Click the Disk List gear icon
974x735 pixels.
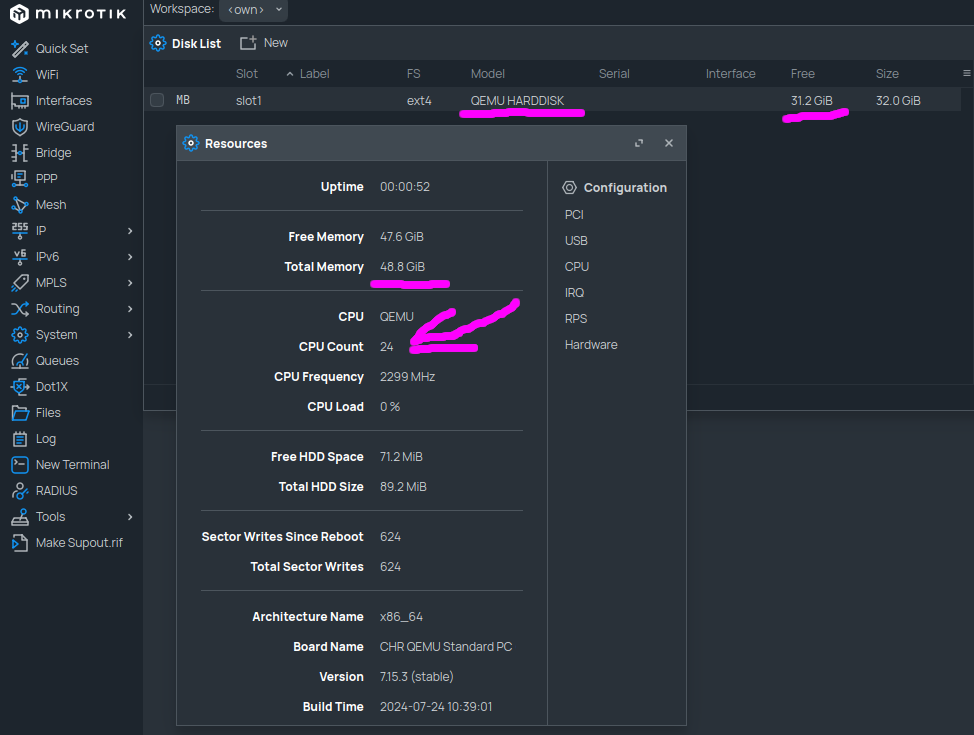click(x=158, y=43)
